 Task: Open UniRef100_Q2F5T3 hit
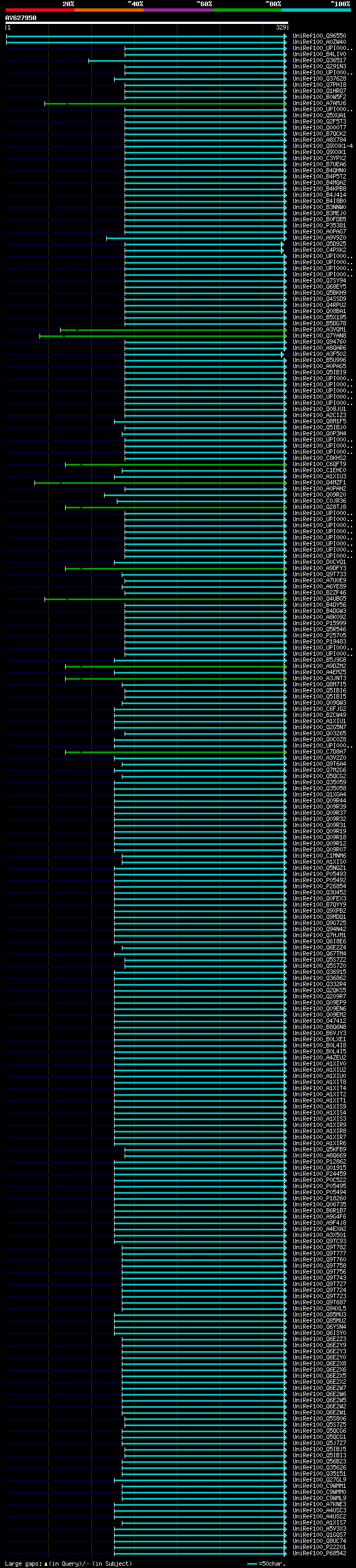(319, 122)
